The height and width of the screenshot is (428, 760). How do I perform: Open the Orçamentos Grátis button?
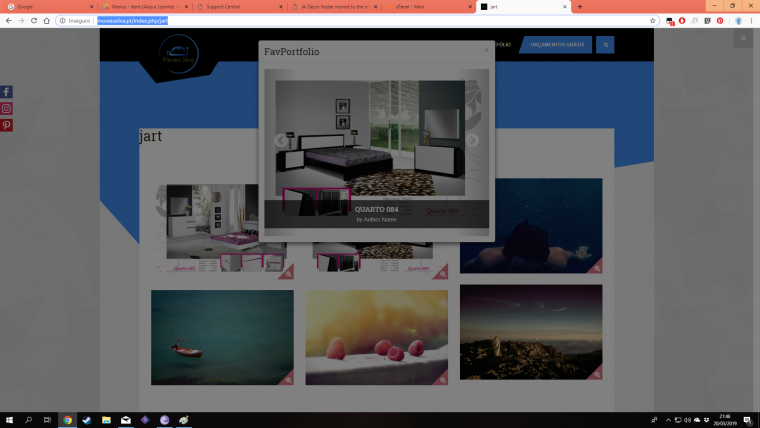(556, 45)
